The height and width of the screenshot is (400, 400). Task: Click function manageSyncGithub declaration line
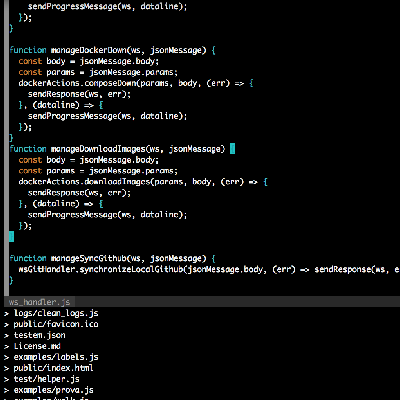113,258
